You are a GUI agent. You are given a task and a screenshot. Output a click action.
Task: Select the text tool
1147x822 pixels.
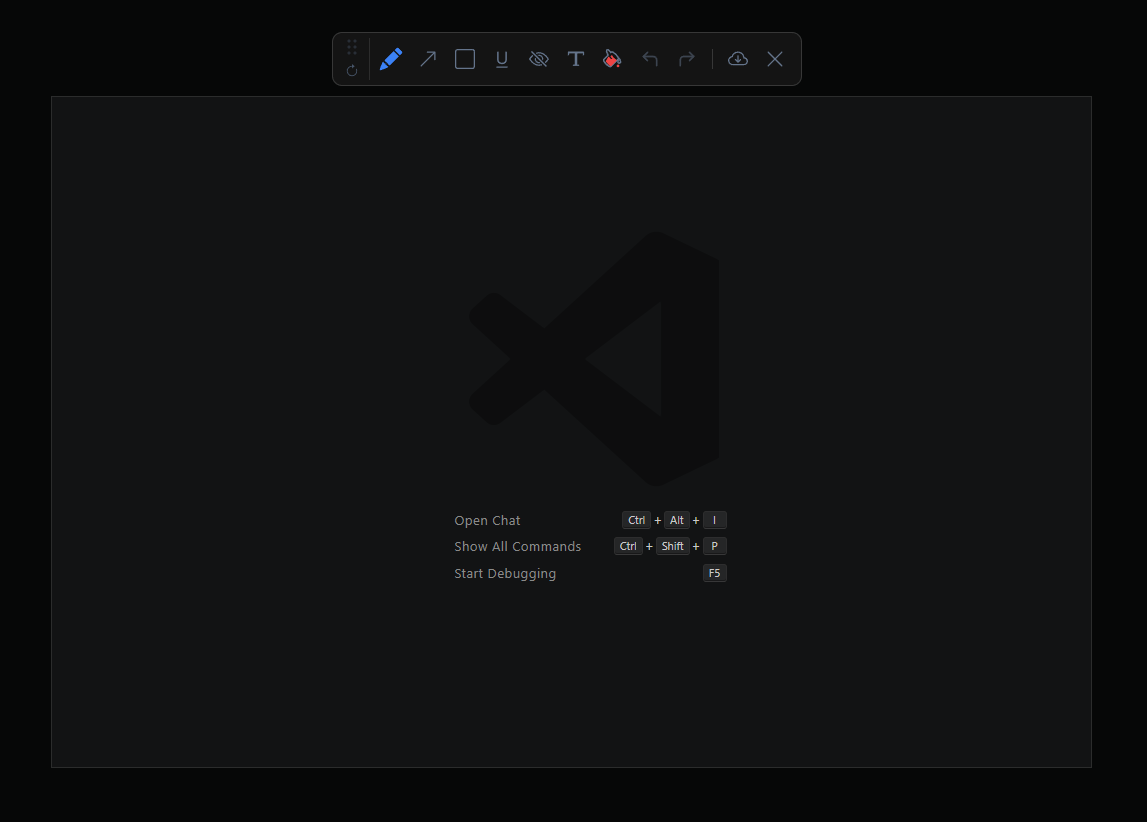pos(576,59)
